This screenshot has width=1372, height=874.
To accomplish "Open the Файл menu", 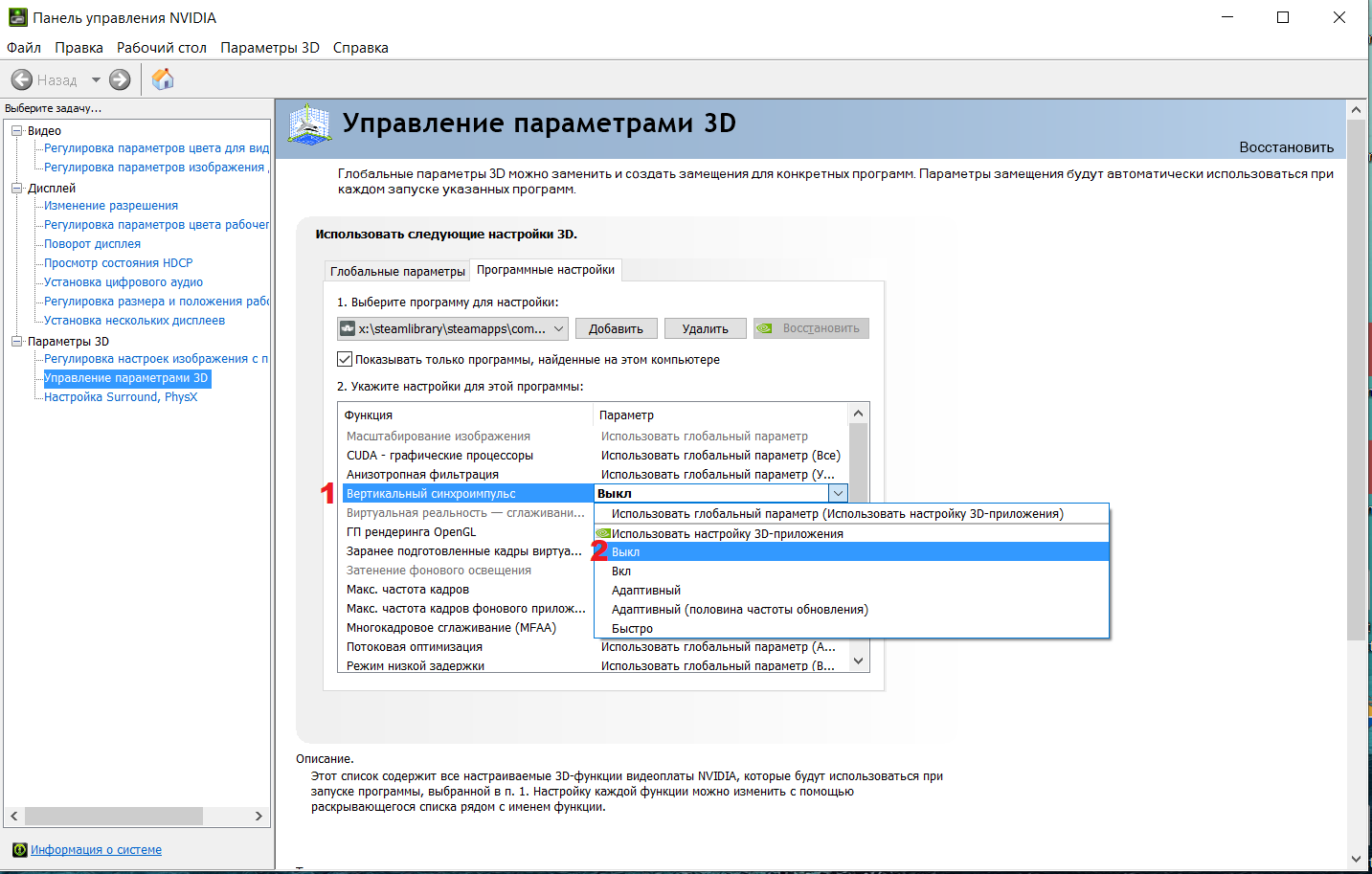I will 24,48.
